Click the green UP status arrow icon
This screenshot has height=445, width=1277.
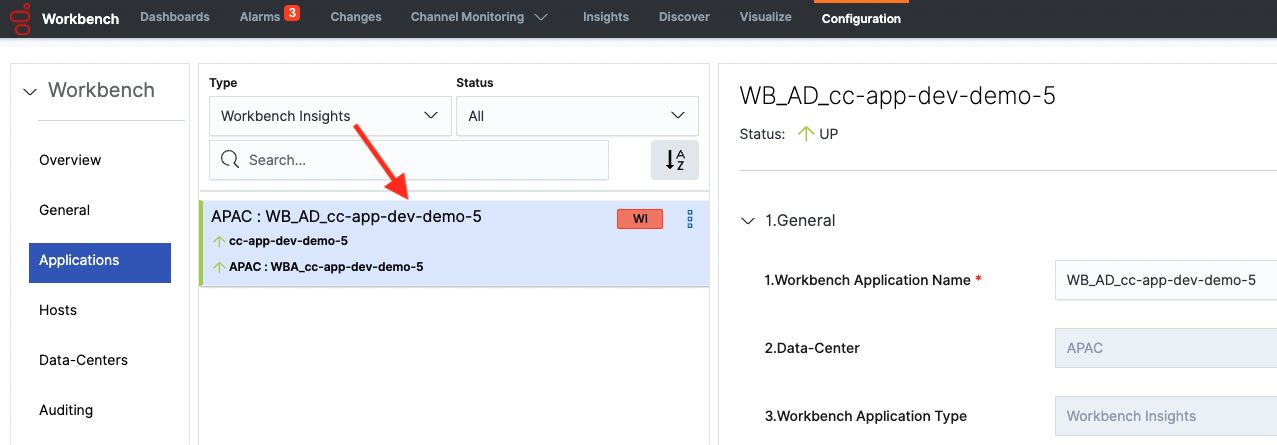pyautogui.click(x=806, y=134)
